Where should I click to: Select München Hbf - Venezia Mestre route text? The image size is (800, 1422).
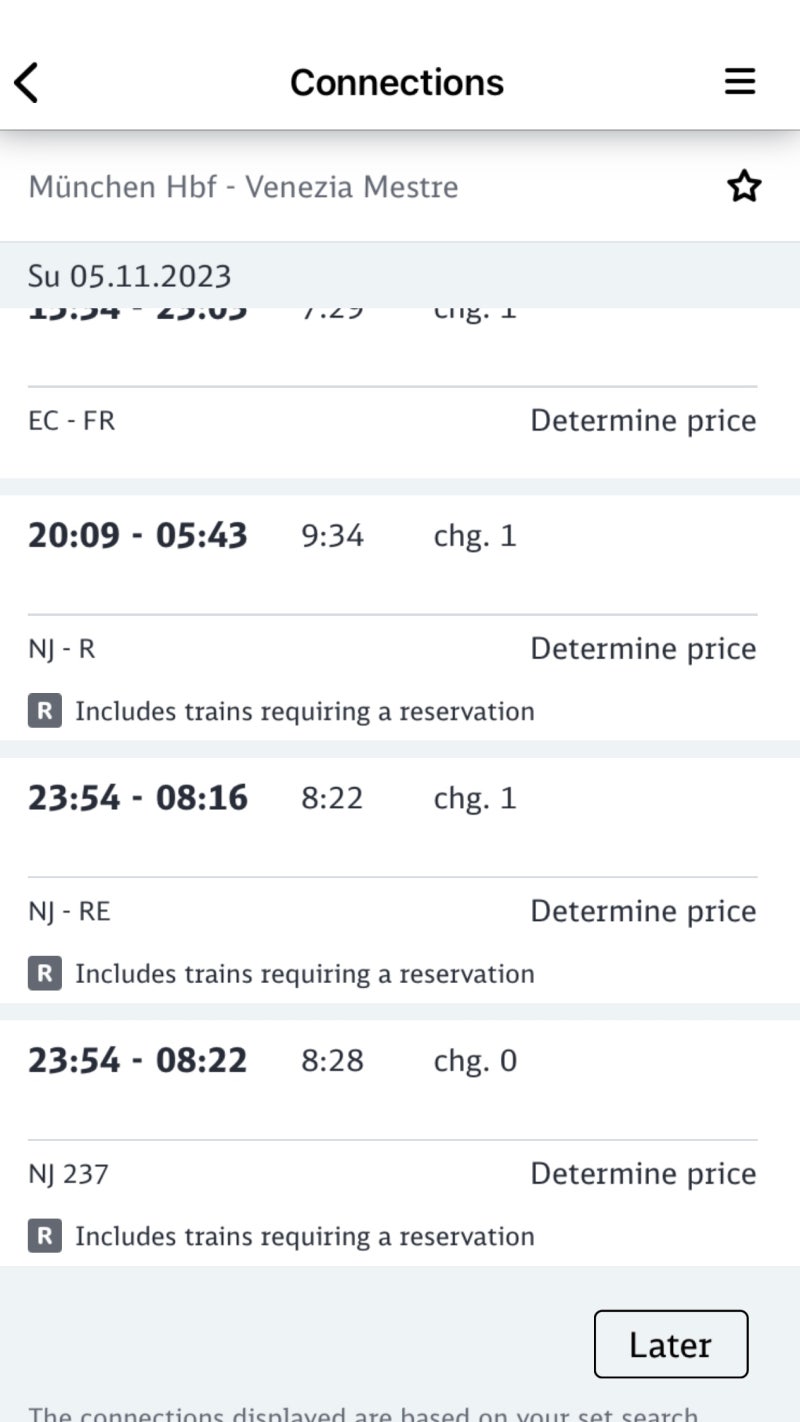(x=244, y=187)
